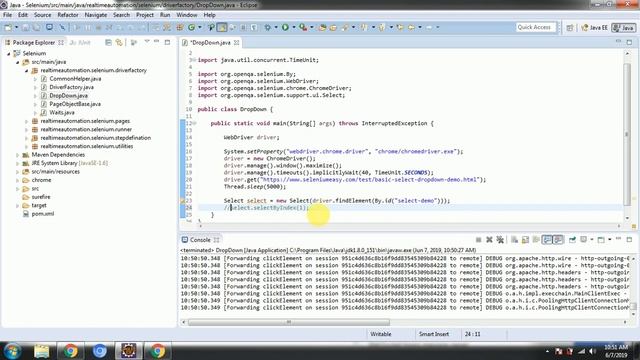Click the Remove All Terminated Launches icon
The height and width of the screenshot is (360, 640).
pyautogui.click(x=500, y=240)
